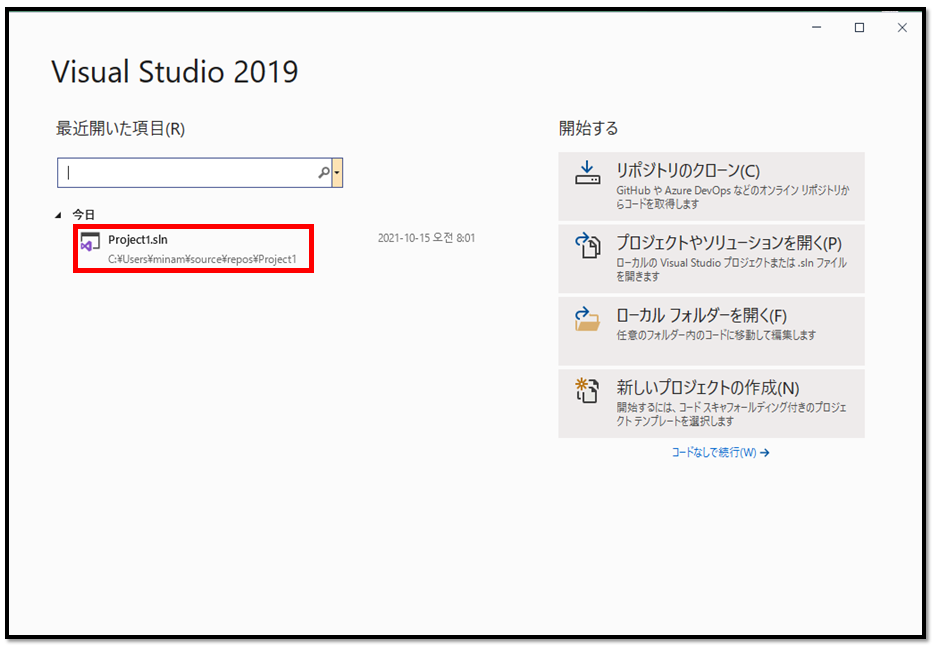This screenshot has height=645, width=932.
Task: Click the 今日 group label
Action: [x=83, y=215]
